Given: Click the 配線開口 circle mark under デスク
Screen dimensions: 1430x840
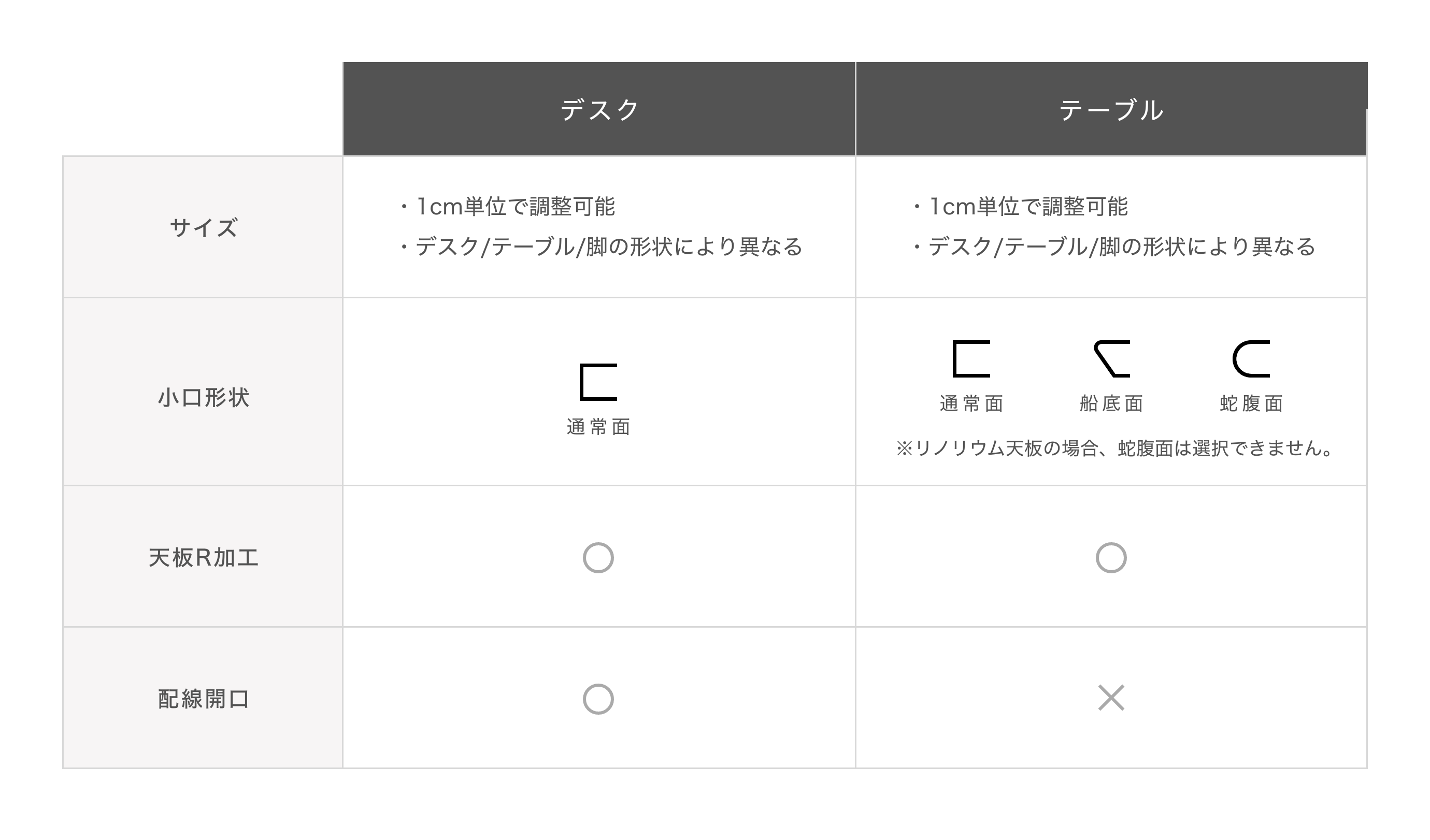Looking at the screenshot, I should [x=598, y=699].
